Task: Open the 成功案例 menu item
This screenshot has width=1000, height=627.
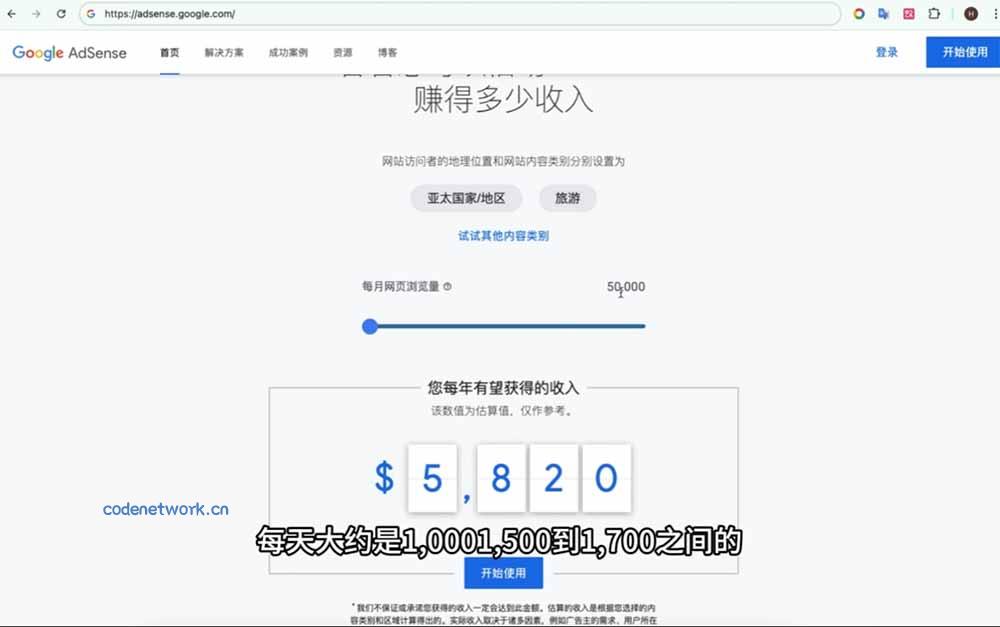Action: 288,53
